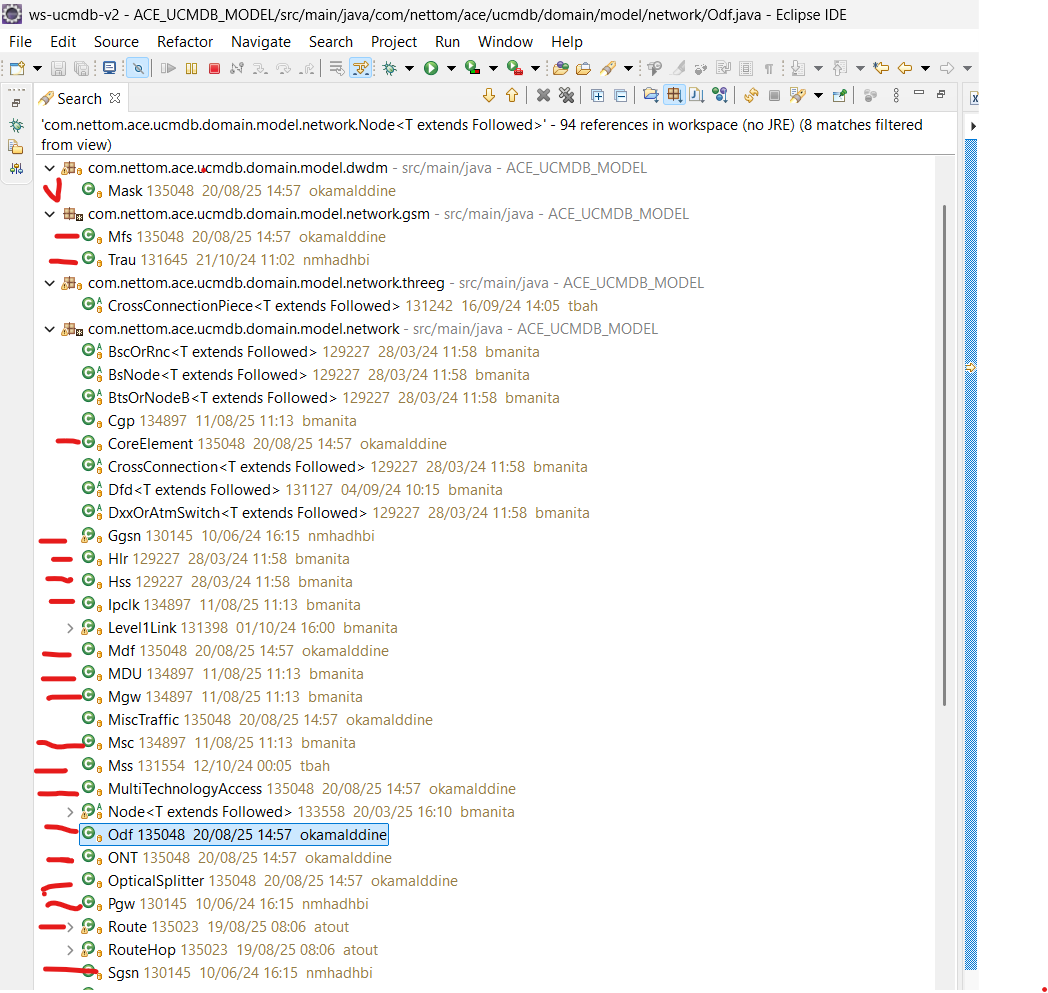This screenshot has width=1048, height=993.
Task: Select the OpticalSplitter search result
Action: coord(155,881)
